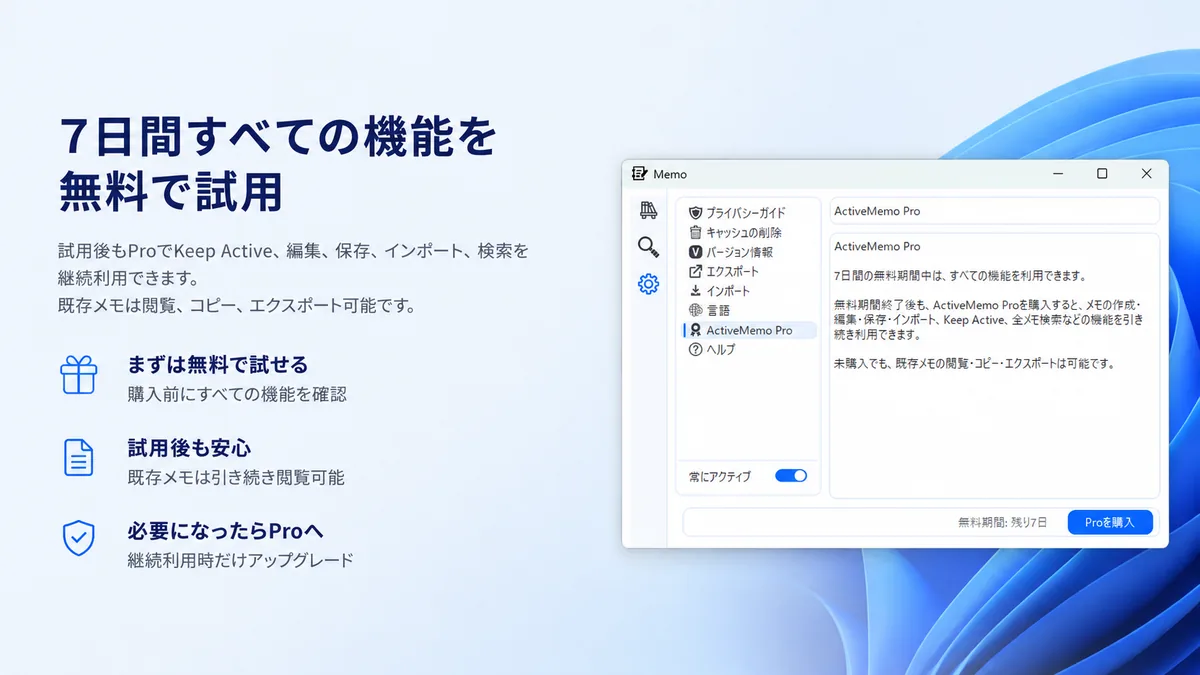Click the shield icon beside プライバシーガイド
The height and width of the screenshot is (675, 1200).
696,213
